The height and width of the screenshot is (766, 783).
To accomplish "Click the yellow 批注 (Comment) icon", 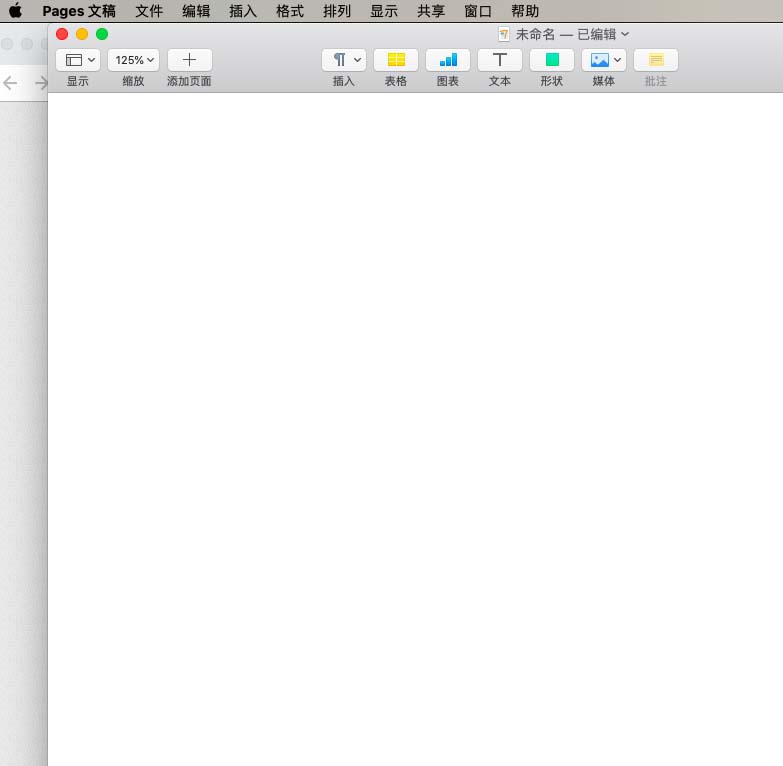I will [x=656, y=60].
